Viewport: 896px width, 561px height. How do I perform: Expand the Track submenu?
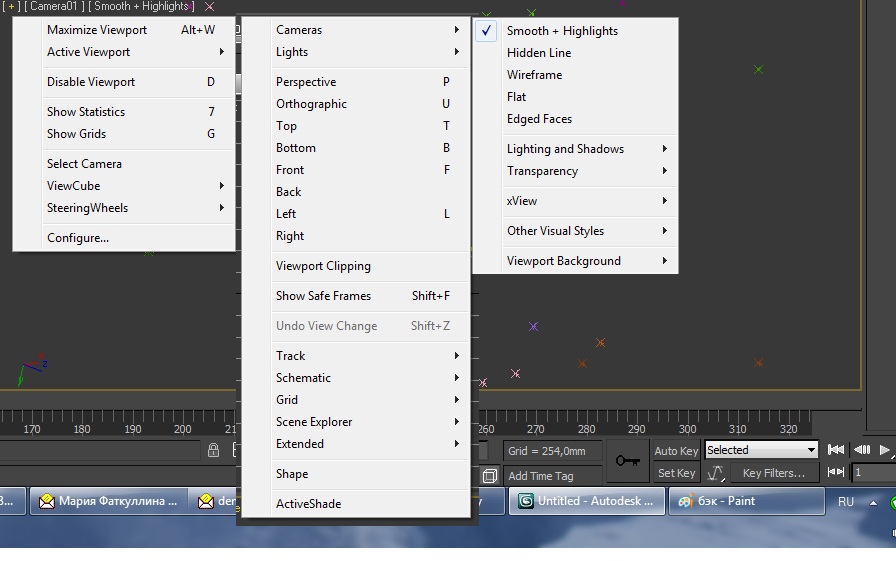[x=357, y=355]
